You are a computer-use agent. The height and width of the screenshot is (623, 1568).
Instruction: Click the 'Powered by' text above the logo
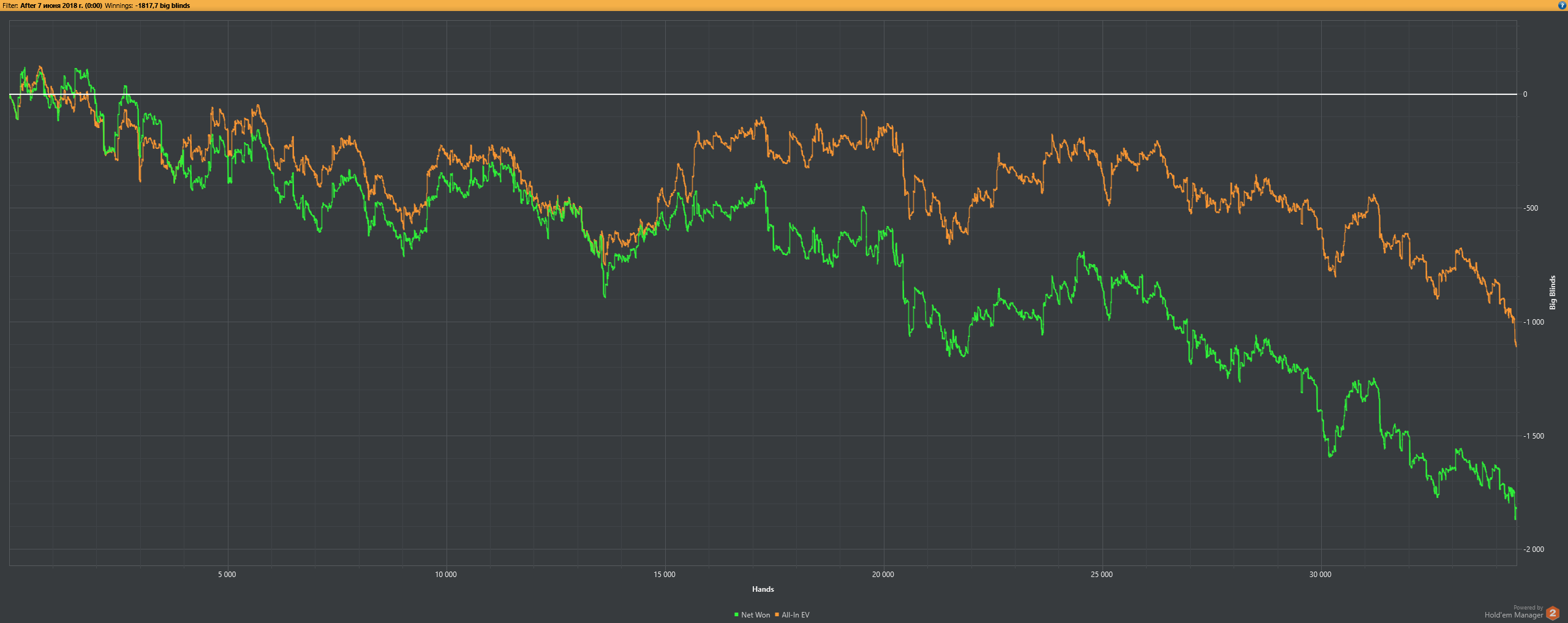pos(1528,608)
